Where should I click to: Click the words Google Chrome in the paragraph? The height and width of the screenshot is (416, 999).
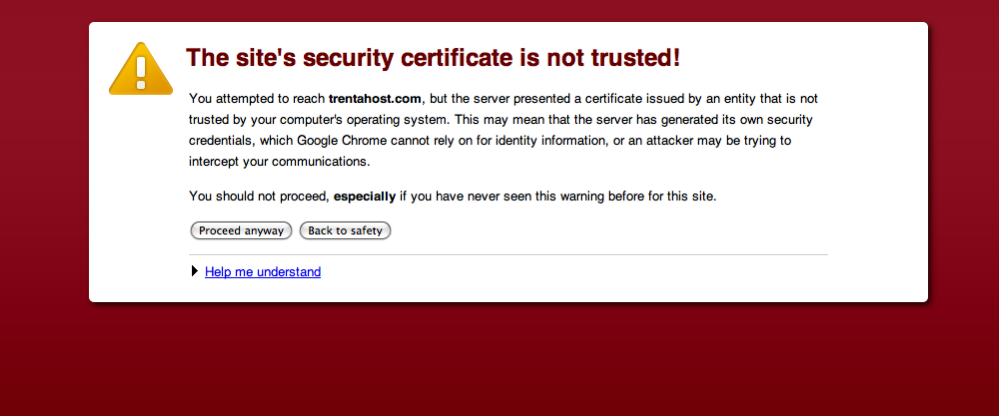pyautogui.click(x=341, y=141)
